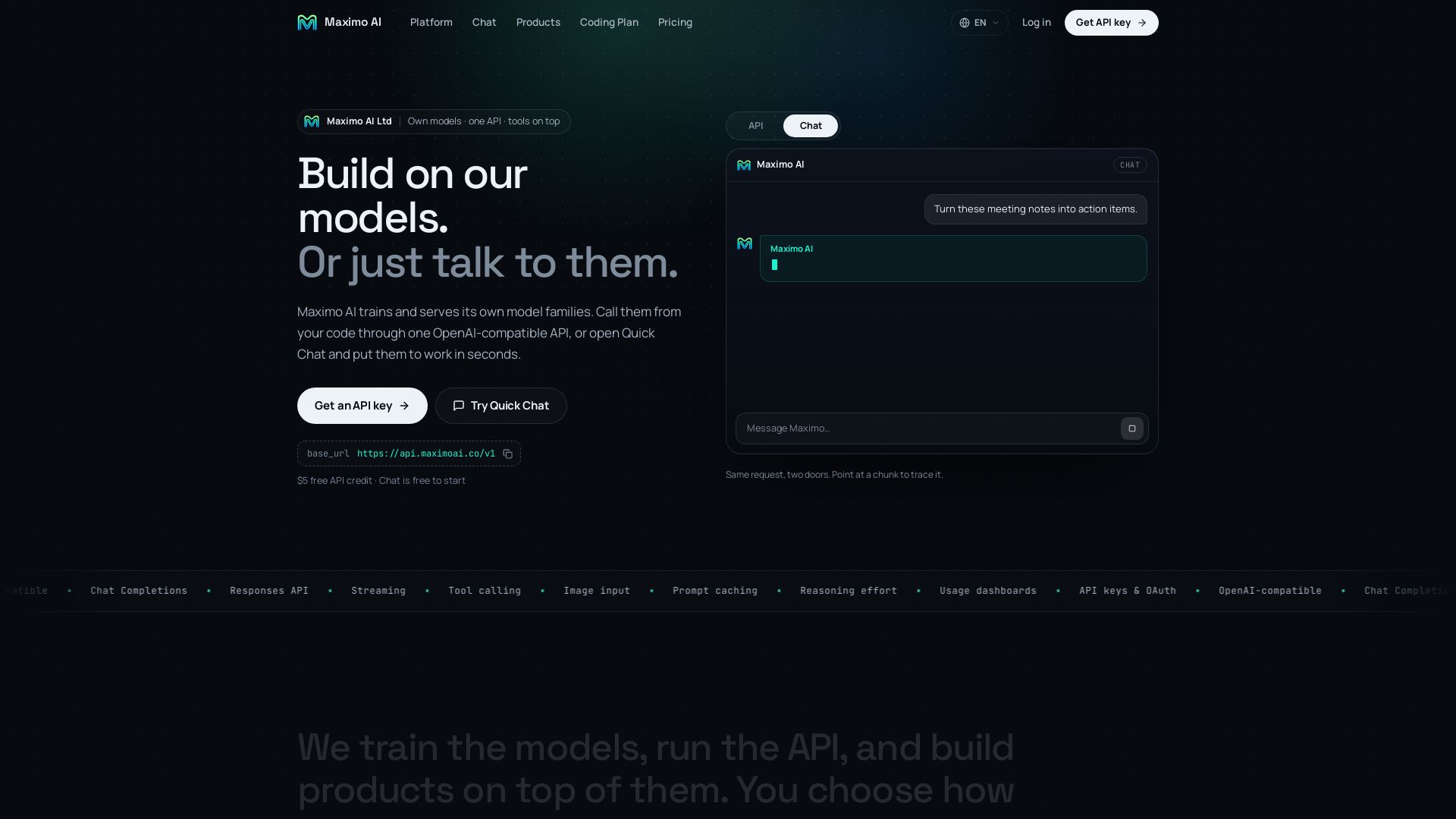
Task: Click the Log in link
Action: pyautogui.click(x=1036, y=22)
